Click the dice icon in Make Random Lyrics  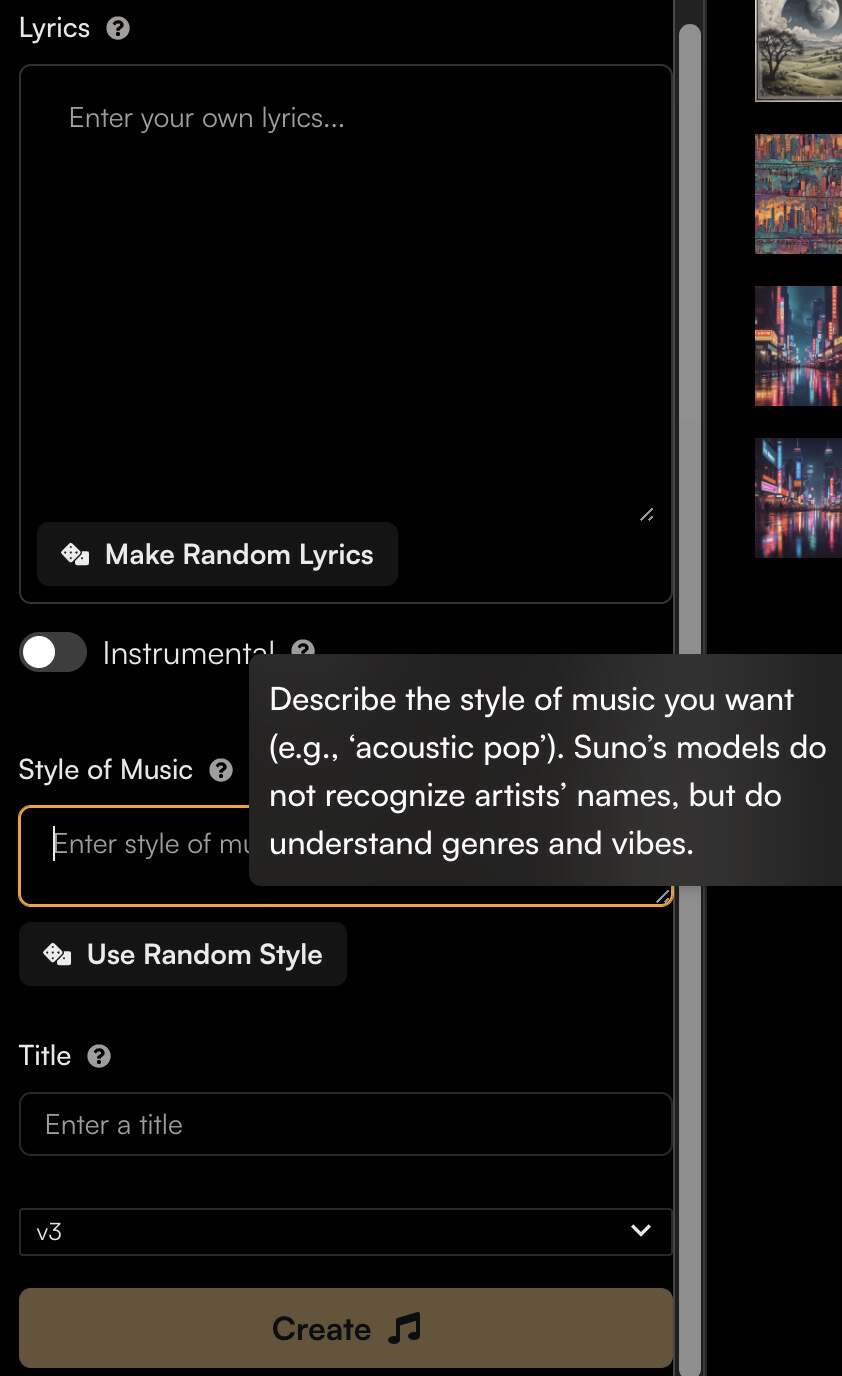(x=75, y=554)
